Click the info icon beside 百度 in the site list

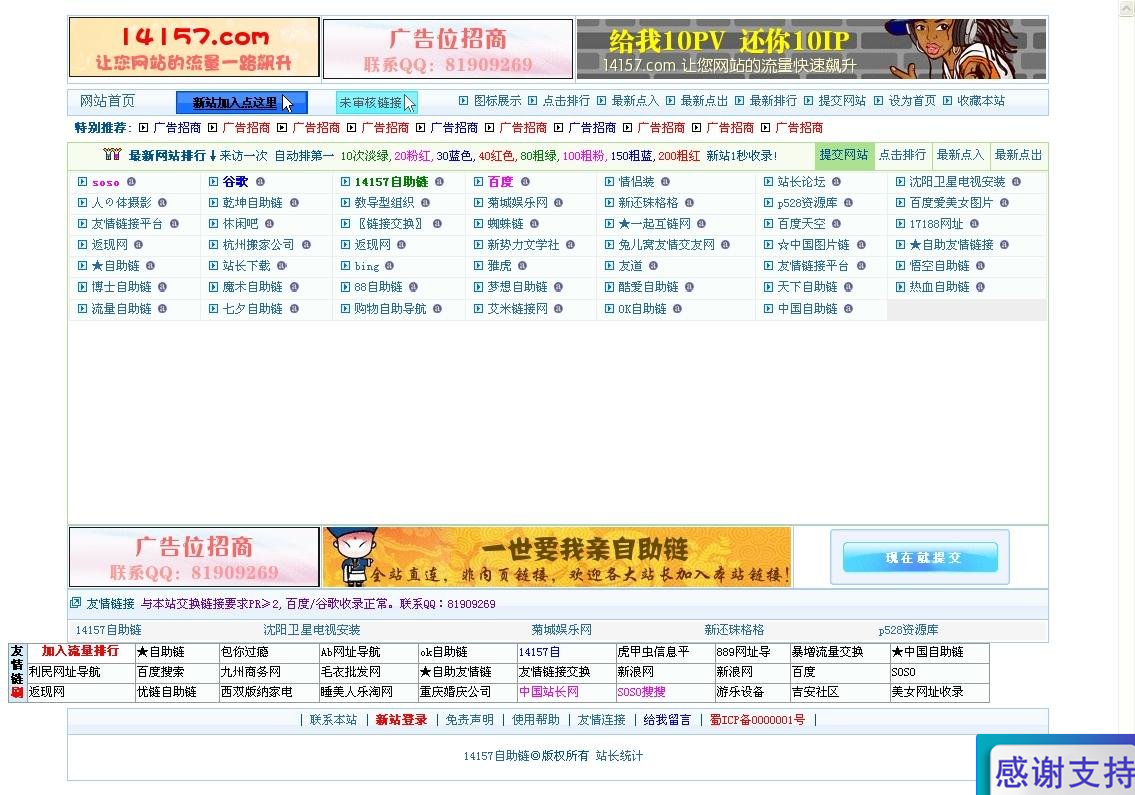525,182
